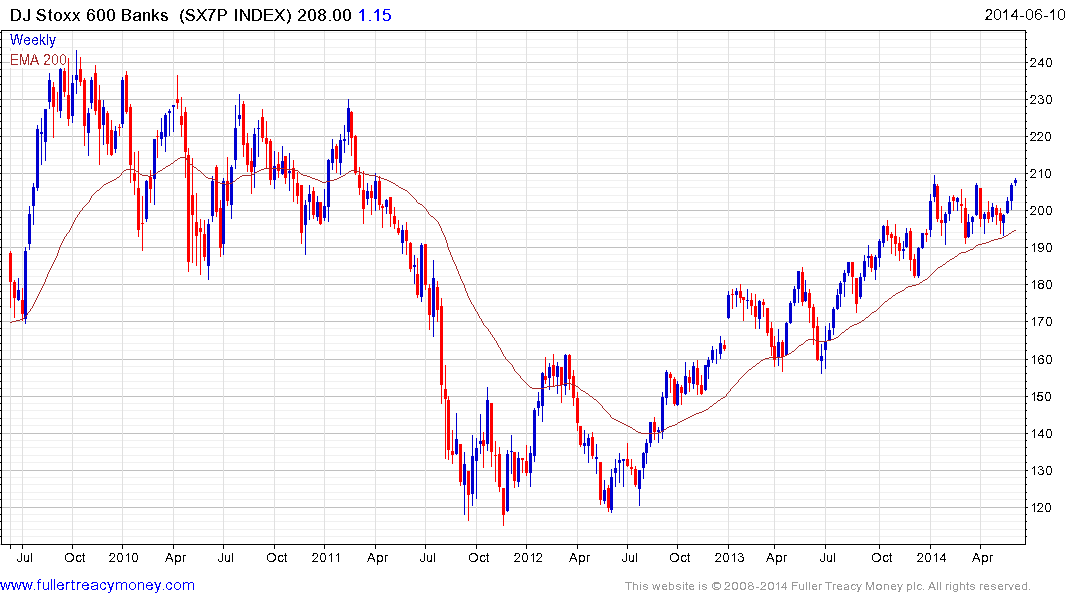Click the 180 price axis label
The image size is (1075, 600).
[x=1041, y=285]
